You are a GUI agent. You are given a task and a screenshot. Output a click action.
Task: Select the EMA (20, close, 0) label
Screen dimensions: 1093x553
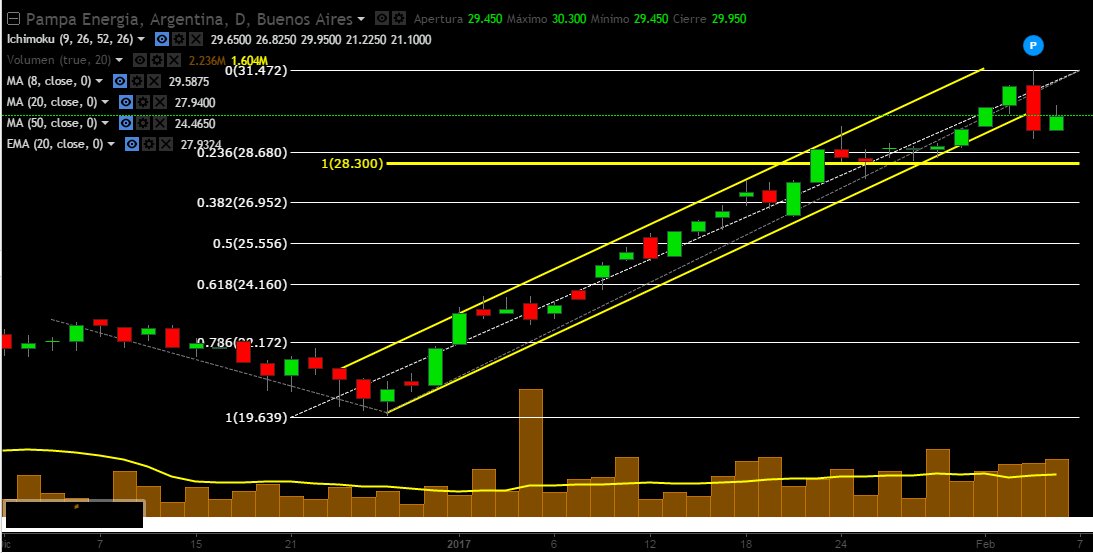[55, 144]
